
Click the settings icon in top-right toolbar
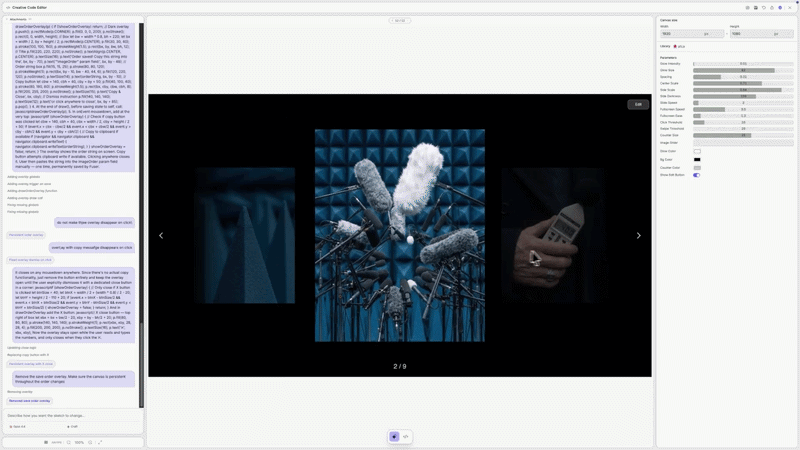[x=747, y=8]
